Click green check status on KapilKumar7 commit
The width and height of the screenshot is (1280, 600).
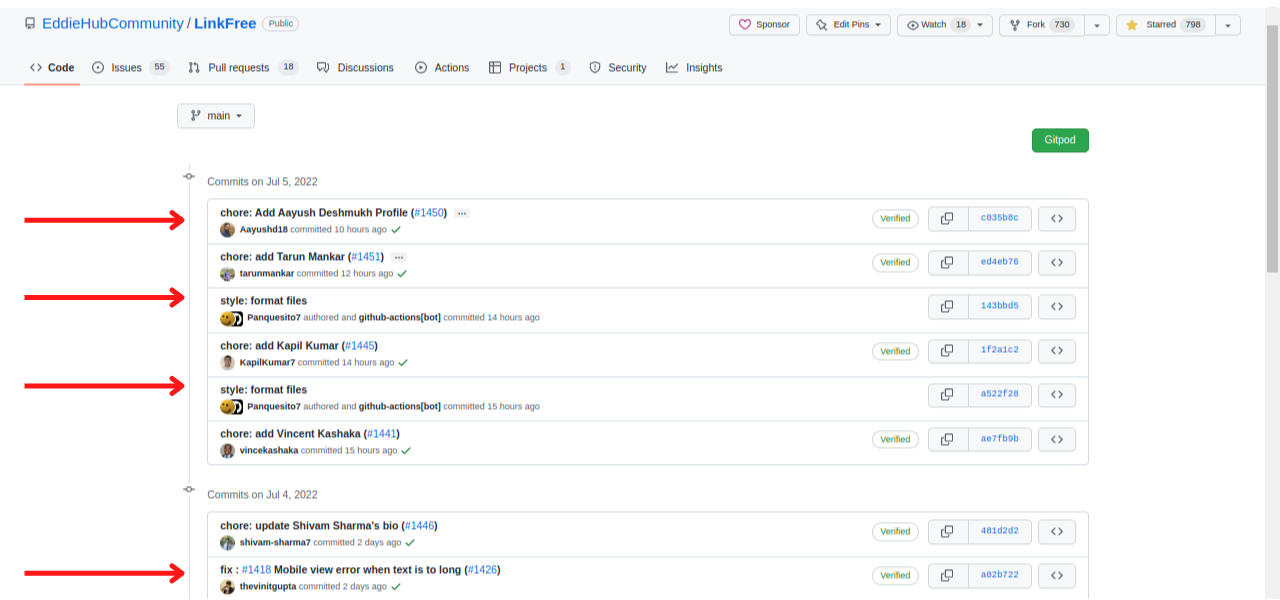point(403,363)
